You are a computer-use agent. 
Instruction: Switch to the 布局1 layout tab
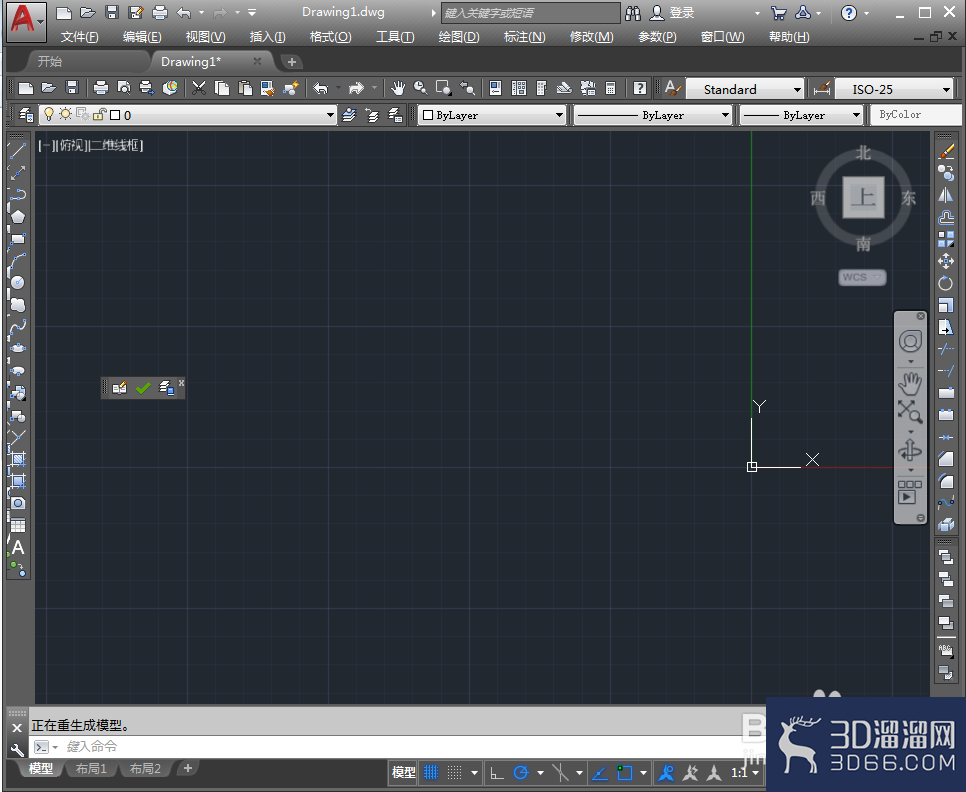pyautogui.click(x=91, y=769)
